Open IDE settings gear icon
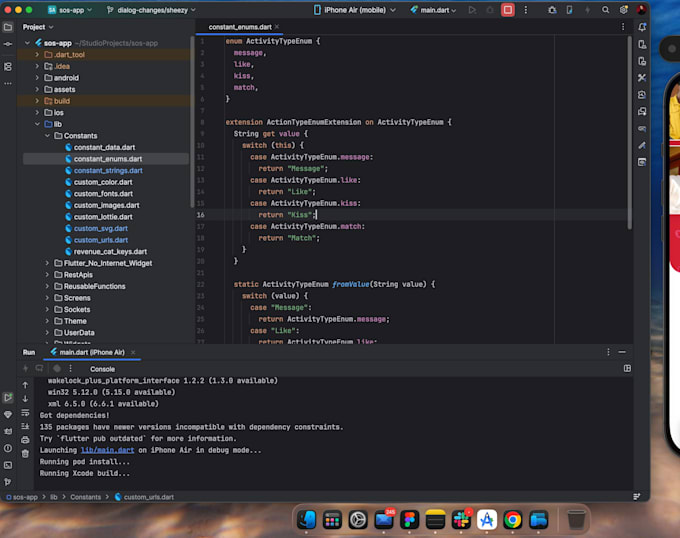This screenshot has height=538, width=680. click(x=624, y=10)
